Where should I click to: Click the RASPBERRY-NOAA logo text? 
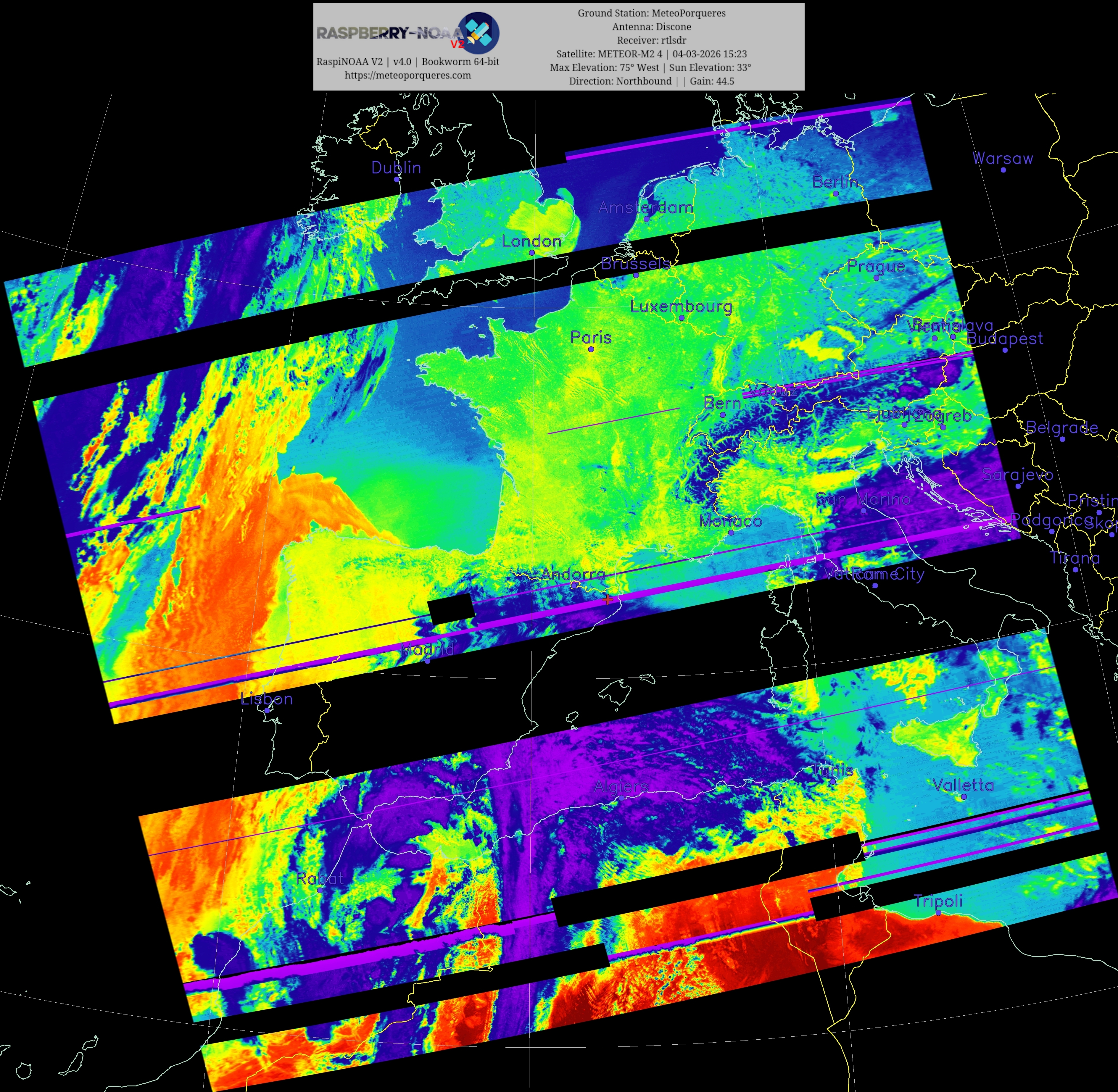tap(390, 33)
